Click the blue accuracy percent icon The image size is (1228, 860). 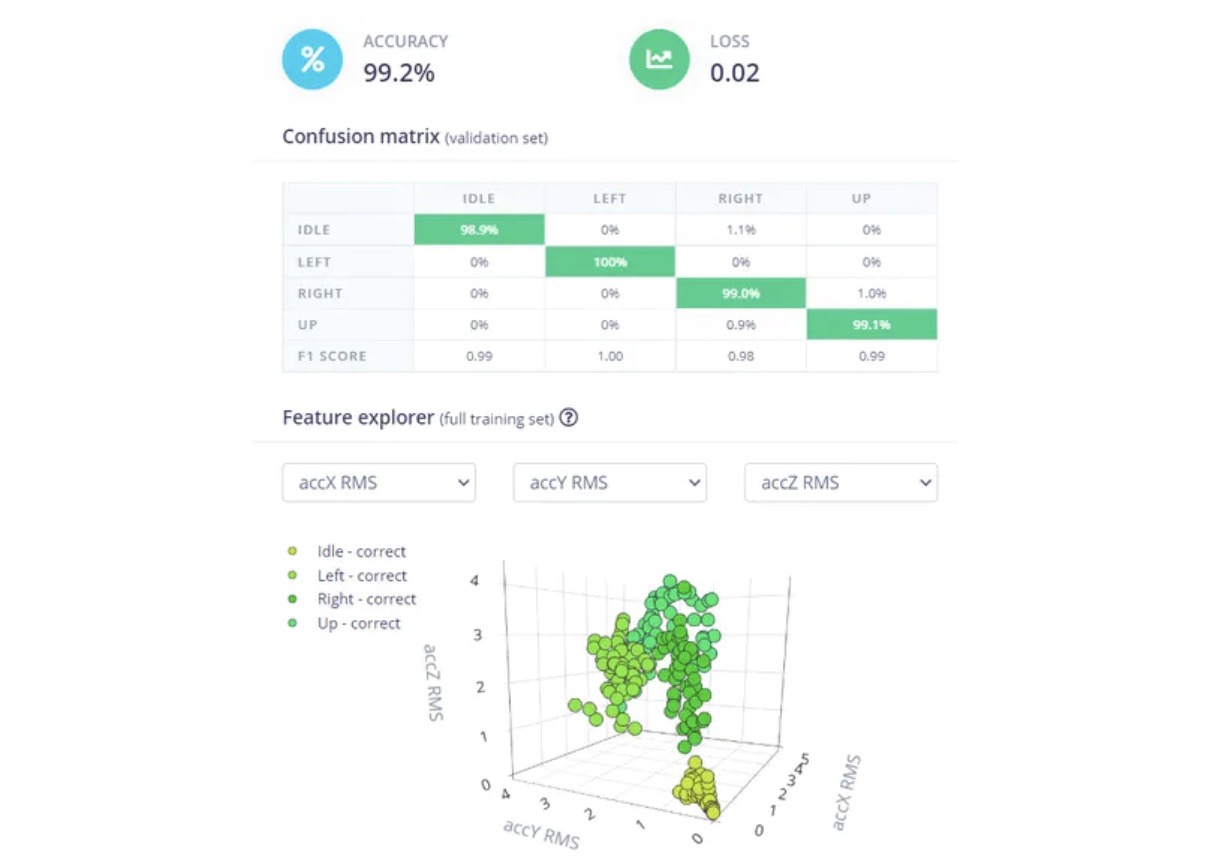click(x=312, y=59)
